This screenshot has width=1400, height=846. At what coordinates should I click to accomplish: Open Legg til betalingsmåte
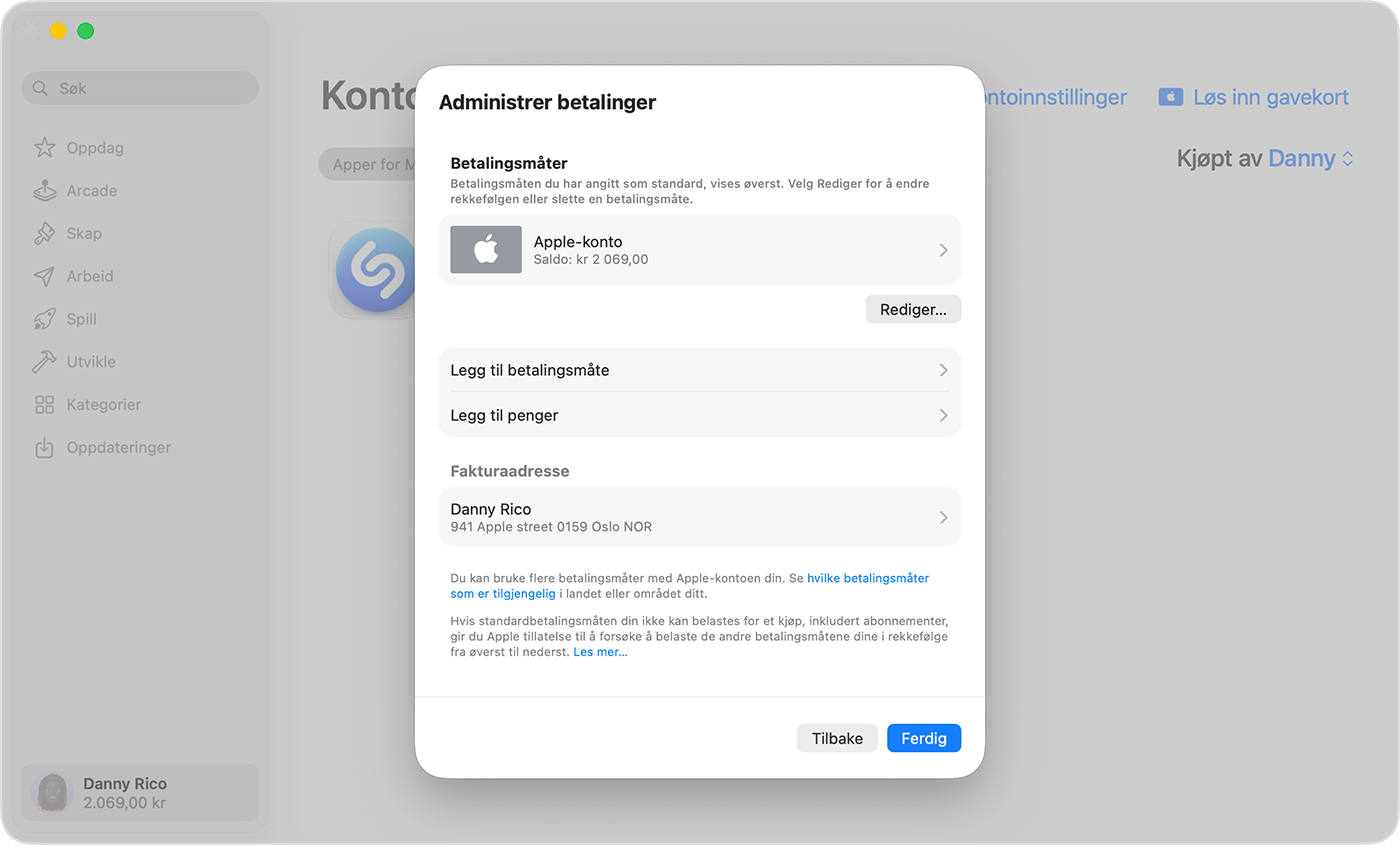700,370
